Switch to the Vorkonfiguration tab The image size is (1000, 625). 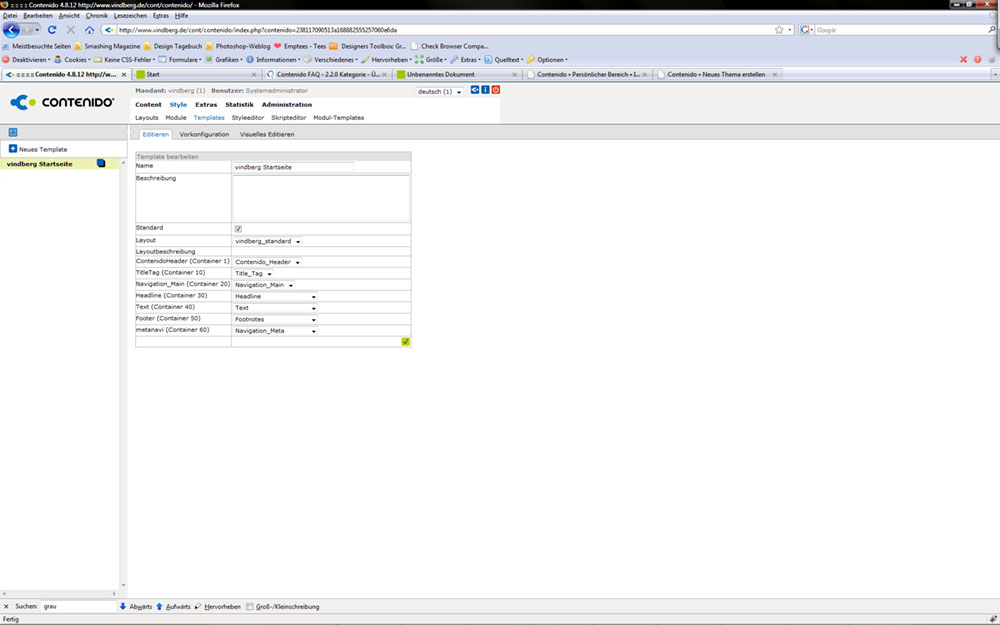coord(204,134)
